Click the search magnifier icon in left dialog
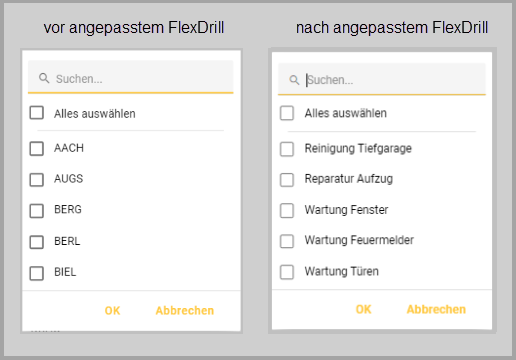516x360 pixels. pyautogui.click(x=44, y=78)
